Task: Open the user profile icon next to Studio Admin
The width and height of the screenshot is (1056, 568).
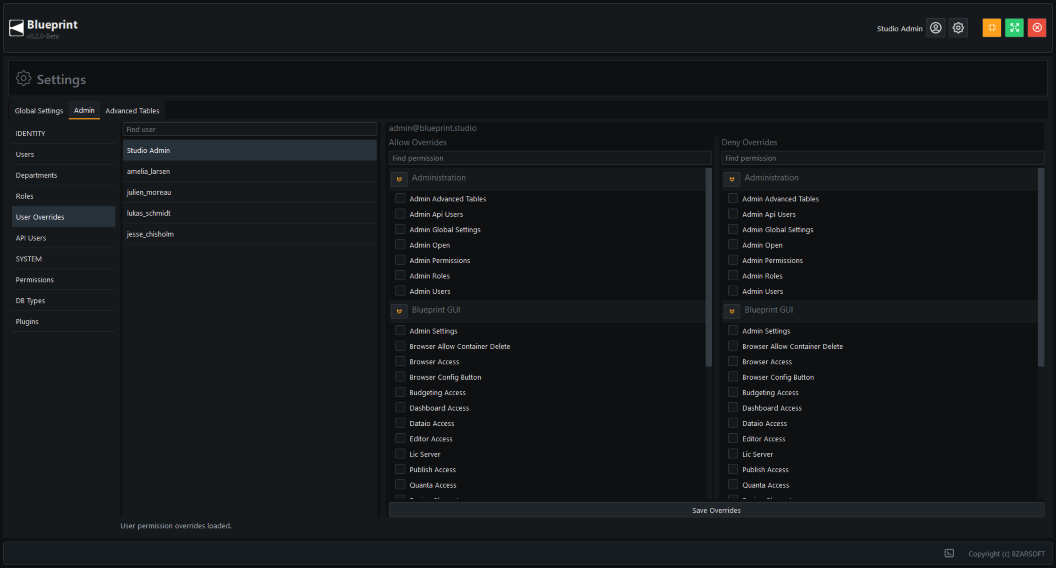Action: [935, 28]
